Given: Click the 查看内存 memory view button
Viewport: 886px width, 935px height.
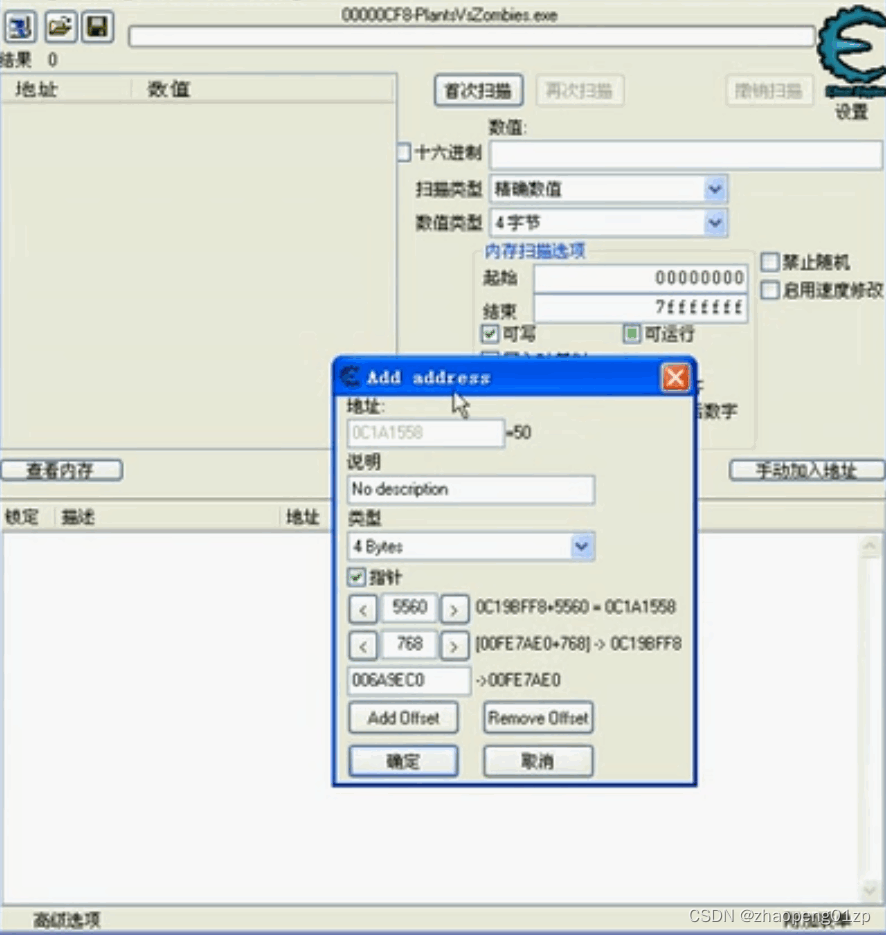Looking at the screenshot, I should tap(61, 470).
